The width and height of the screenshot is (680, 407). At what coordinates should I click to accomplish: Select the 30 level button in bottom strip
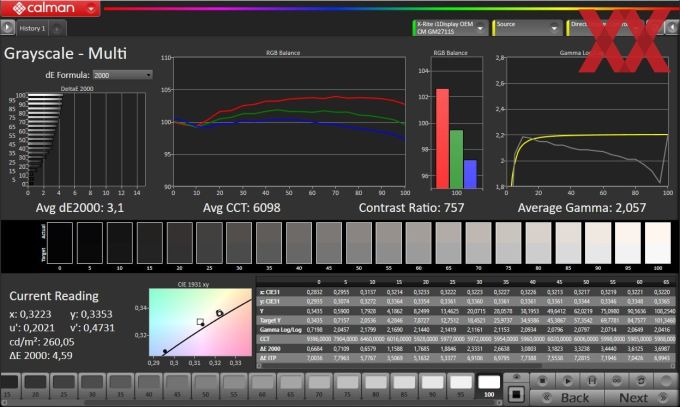[92, 386]
